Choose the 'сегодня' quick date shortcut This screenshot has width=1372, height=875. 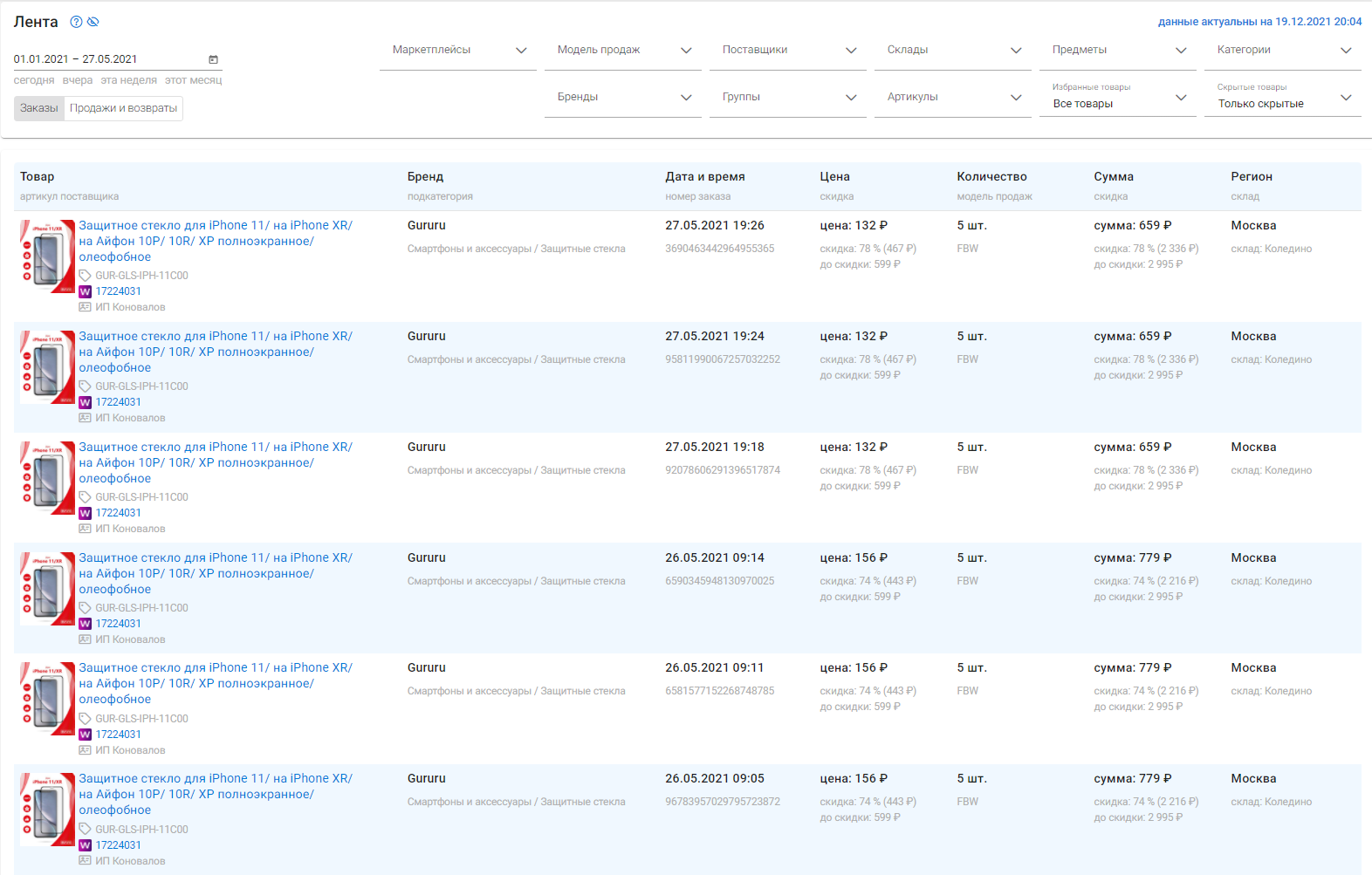34,80
